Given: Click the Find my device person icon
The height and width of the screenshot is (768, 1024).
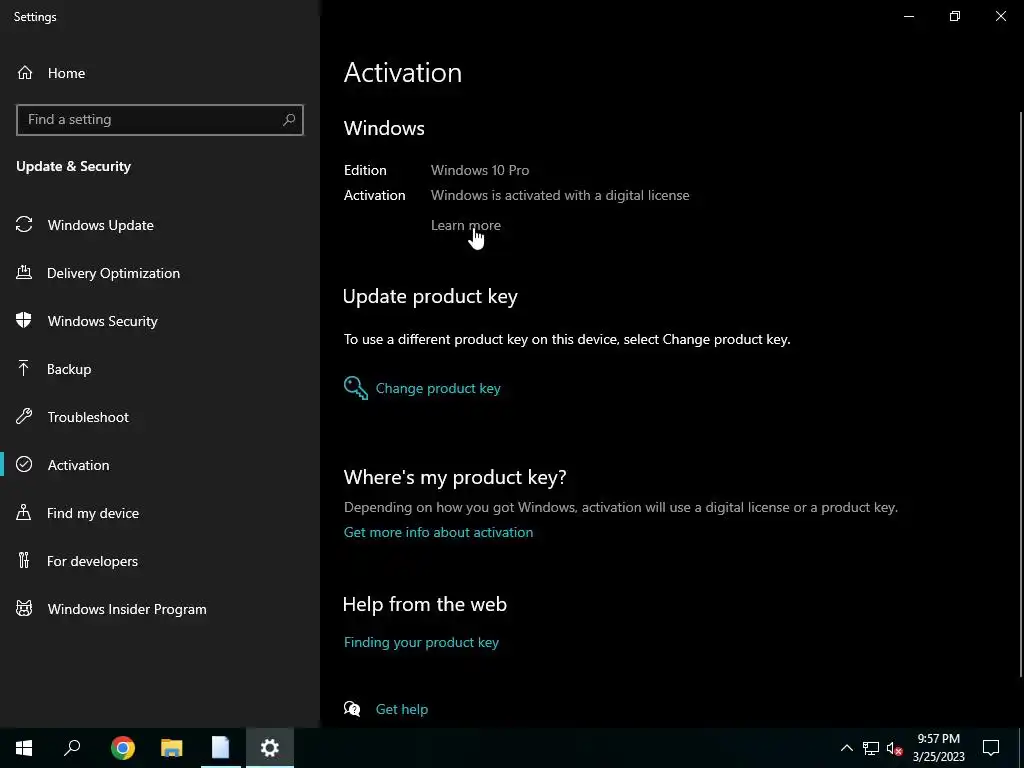Looking at the screenshot, I should [x=24, y=513].
